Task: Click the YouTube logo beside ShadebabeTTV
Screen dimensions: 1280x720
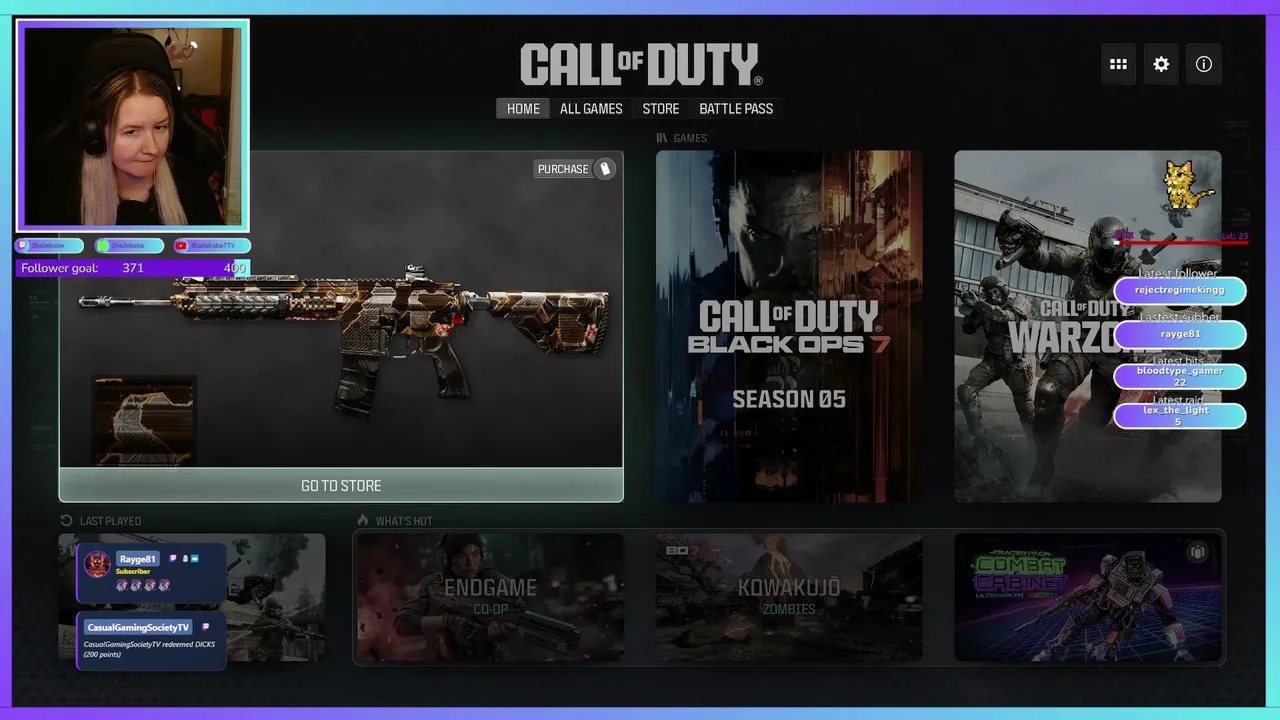Action: pyautogui.click(x=181, y=246)
